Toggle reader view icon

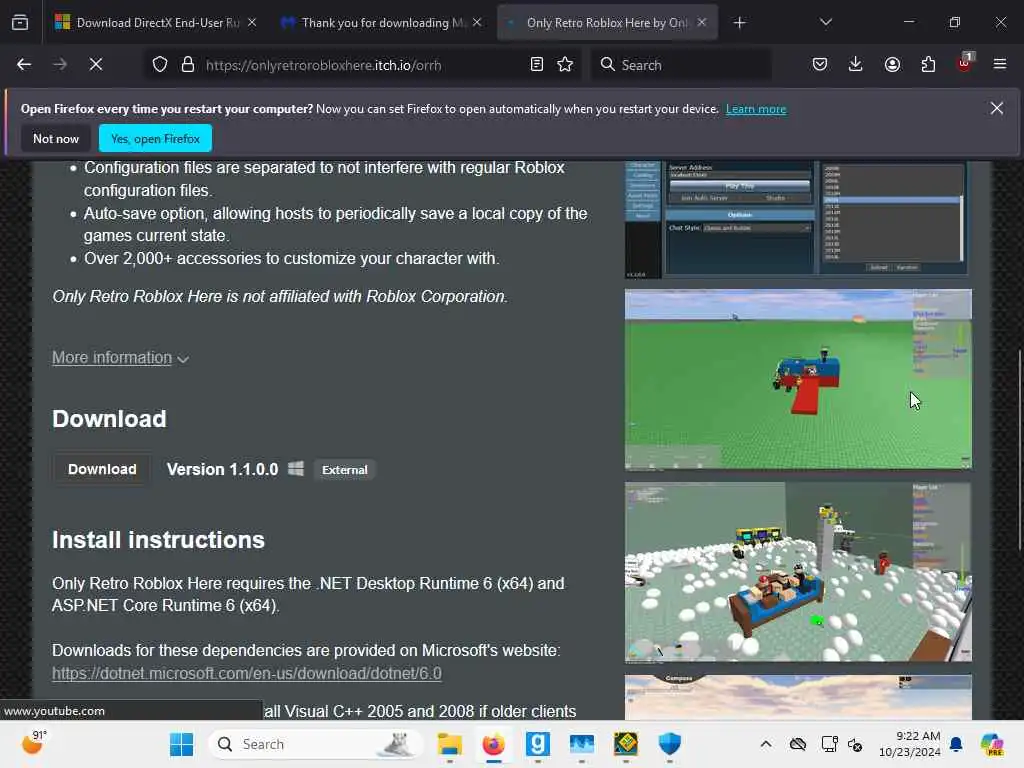pyautogui.click(x=537, y=65)
